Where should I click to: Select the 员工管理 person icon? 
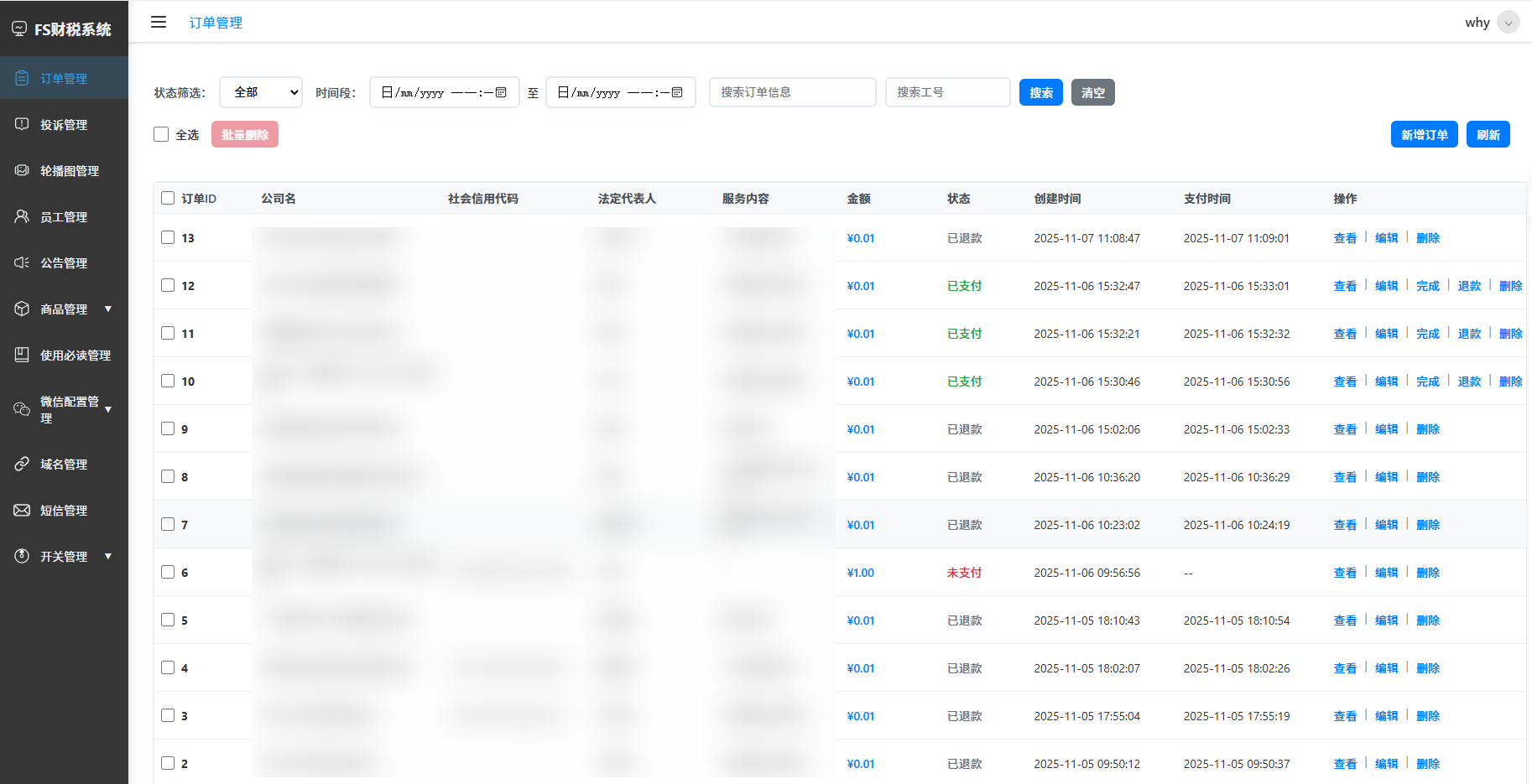[22, 216]
